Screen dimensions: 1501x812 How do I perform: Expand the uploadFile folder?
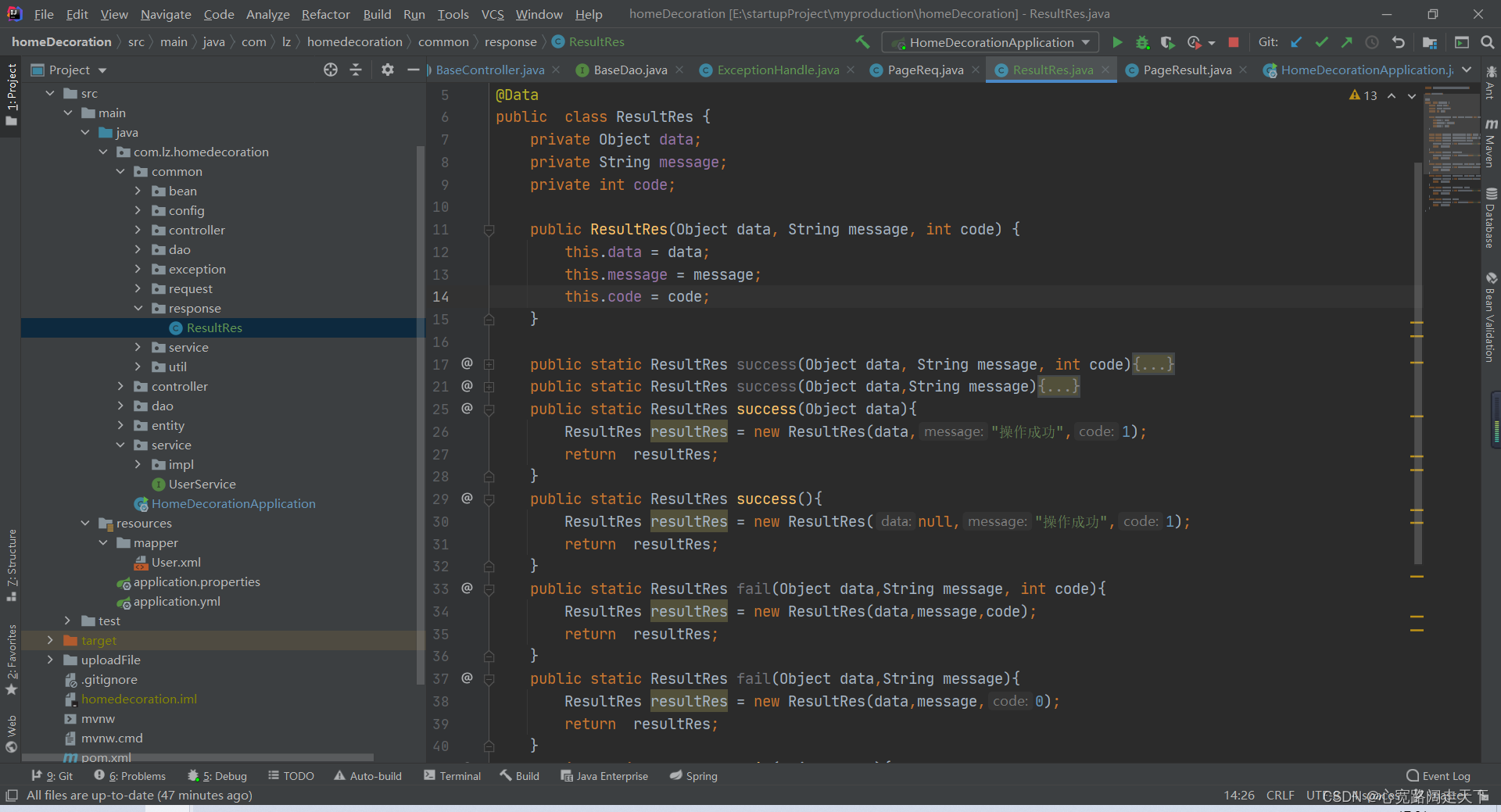pos(50,660)
